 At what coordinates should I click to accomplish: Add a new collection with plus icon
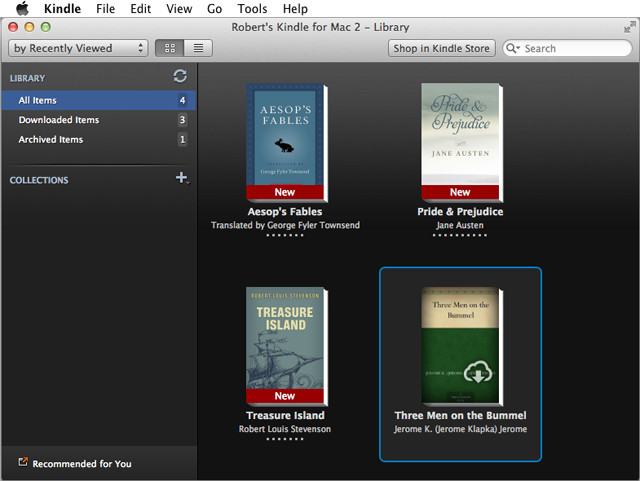point(182,178)
